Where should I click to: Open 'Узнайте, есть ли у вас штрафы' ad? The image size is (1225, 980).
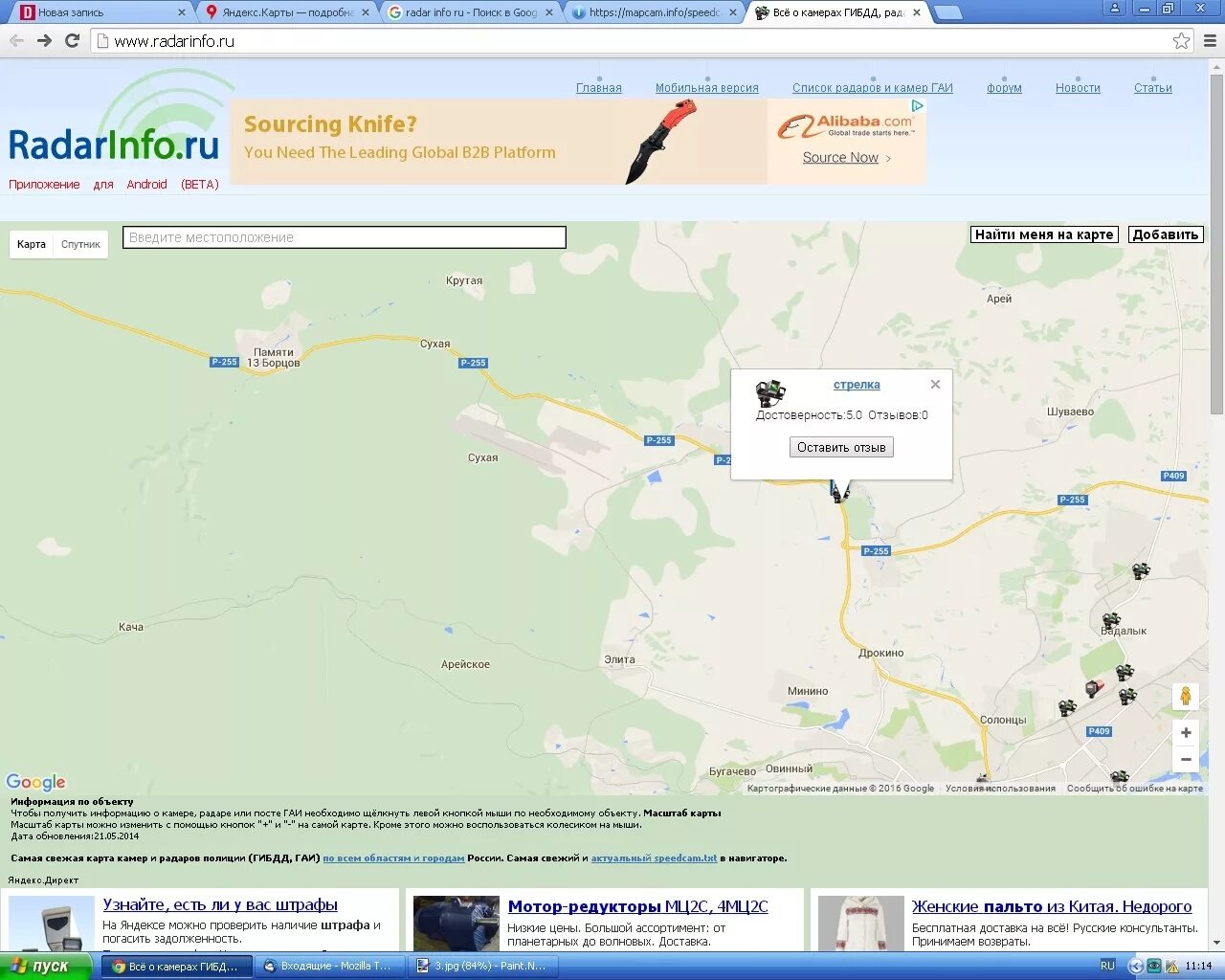click(x=220, y=905)
